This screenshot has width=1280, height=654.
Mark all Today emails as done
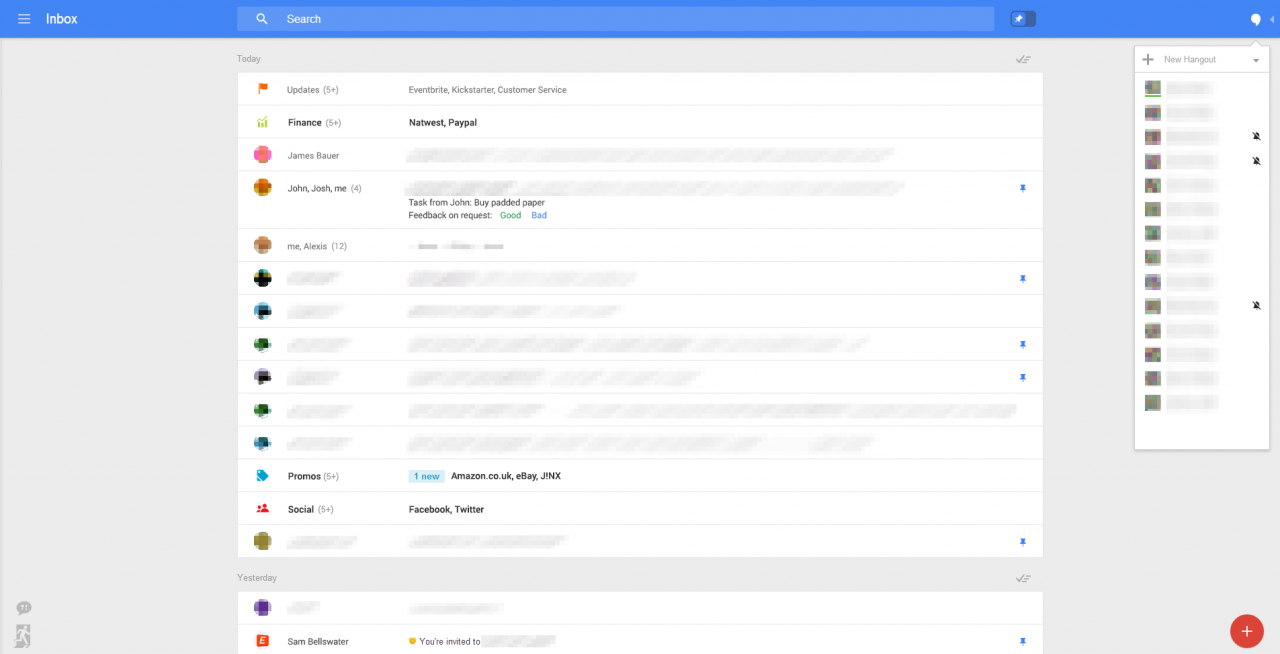1022,59
